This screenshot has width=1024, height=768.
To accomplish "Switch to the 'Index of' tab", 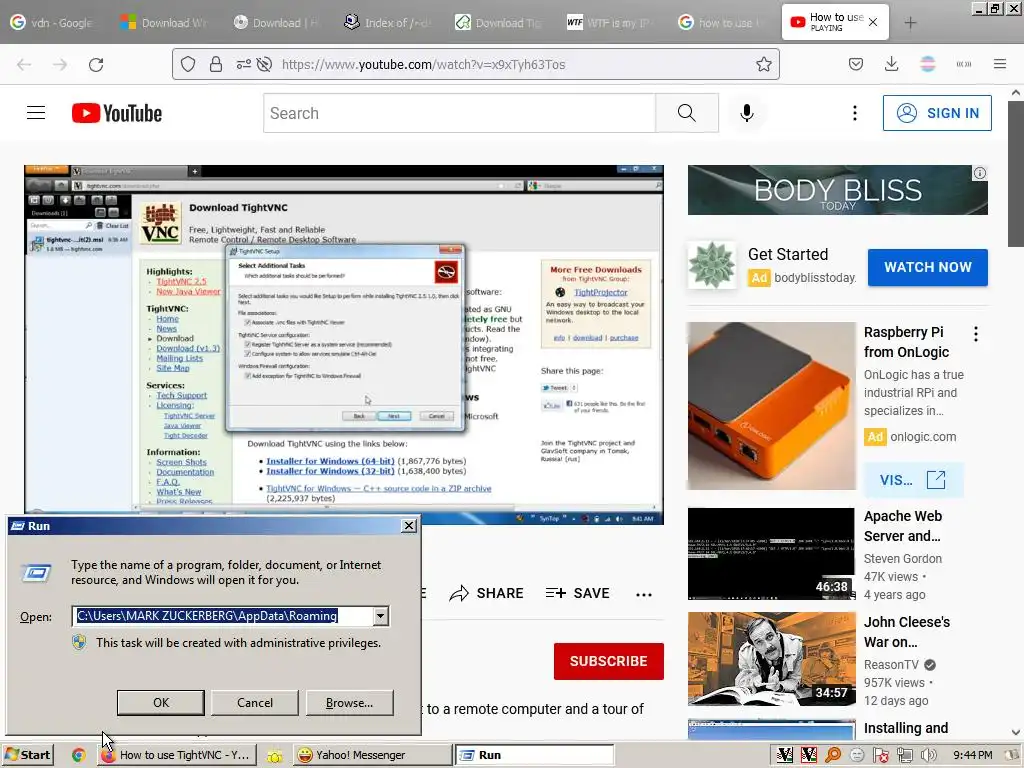I will coord(388,23).
